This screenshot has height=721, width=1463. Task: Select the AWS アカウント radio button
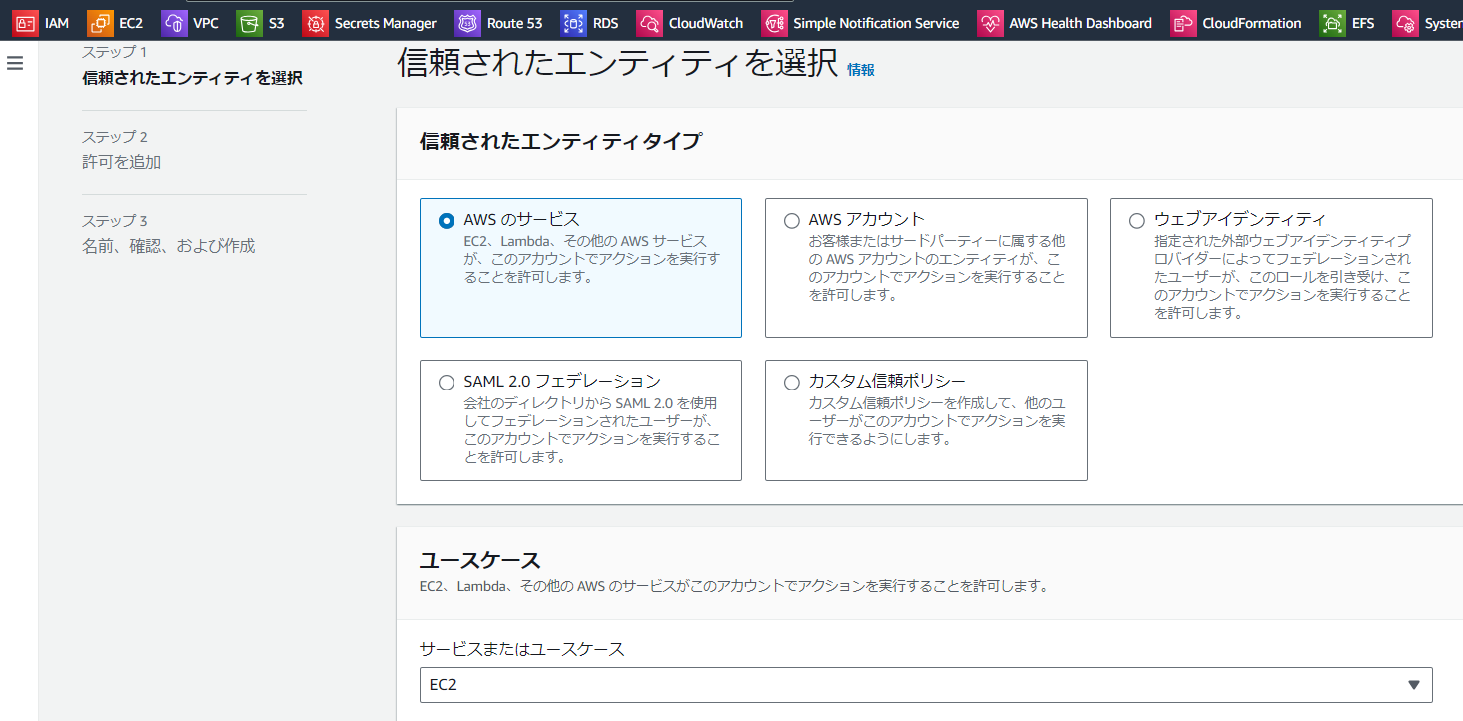[792, 221]
